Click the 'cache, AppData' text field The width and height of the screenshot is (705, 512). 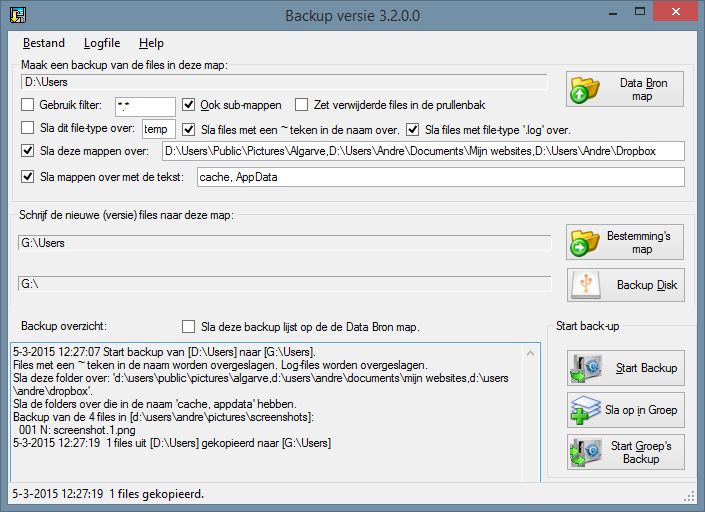click(441, 177)
